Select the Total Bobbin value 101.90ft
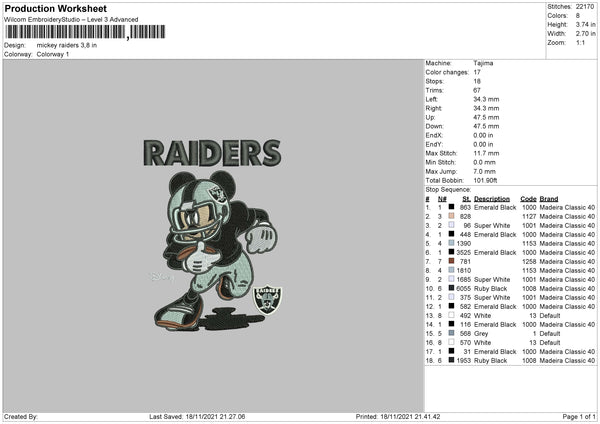This screenshot has width=600, height=424. coord(485,181)
